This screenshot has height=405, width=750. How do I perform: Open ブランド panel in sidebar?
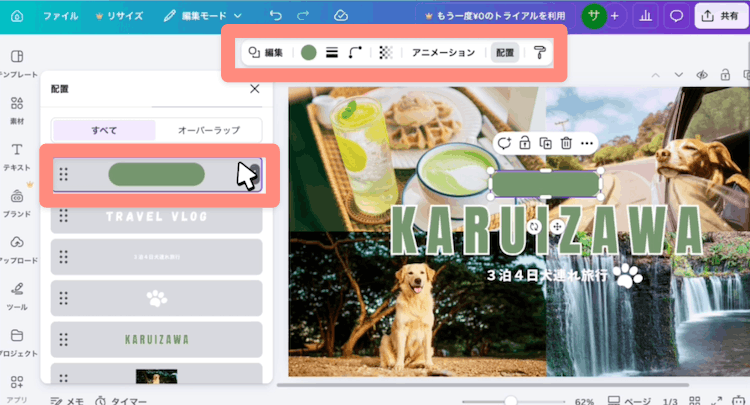point(17,203)
